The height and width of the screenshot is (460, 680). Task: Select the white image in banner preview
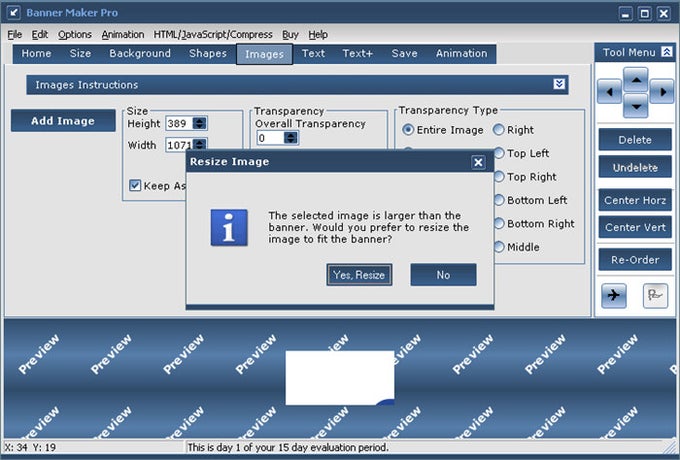pos(340,378)
